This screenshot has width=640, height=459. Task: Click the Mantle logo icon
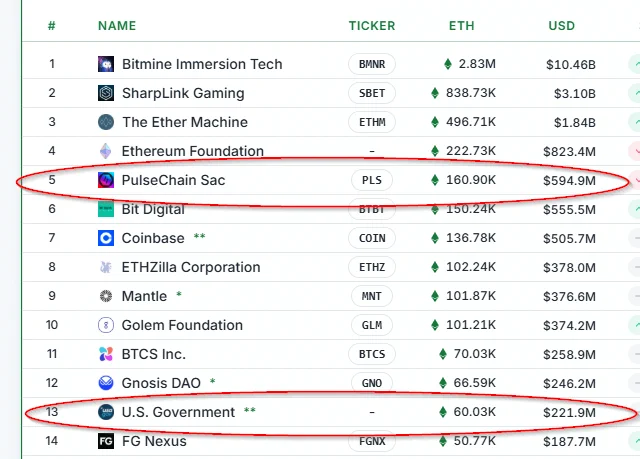[x=106, y=296]
